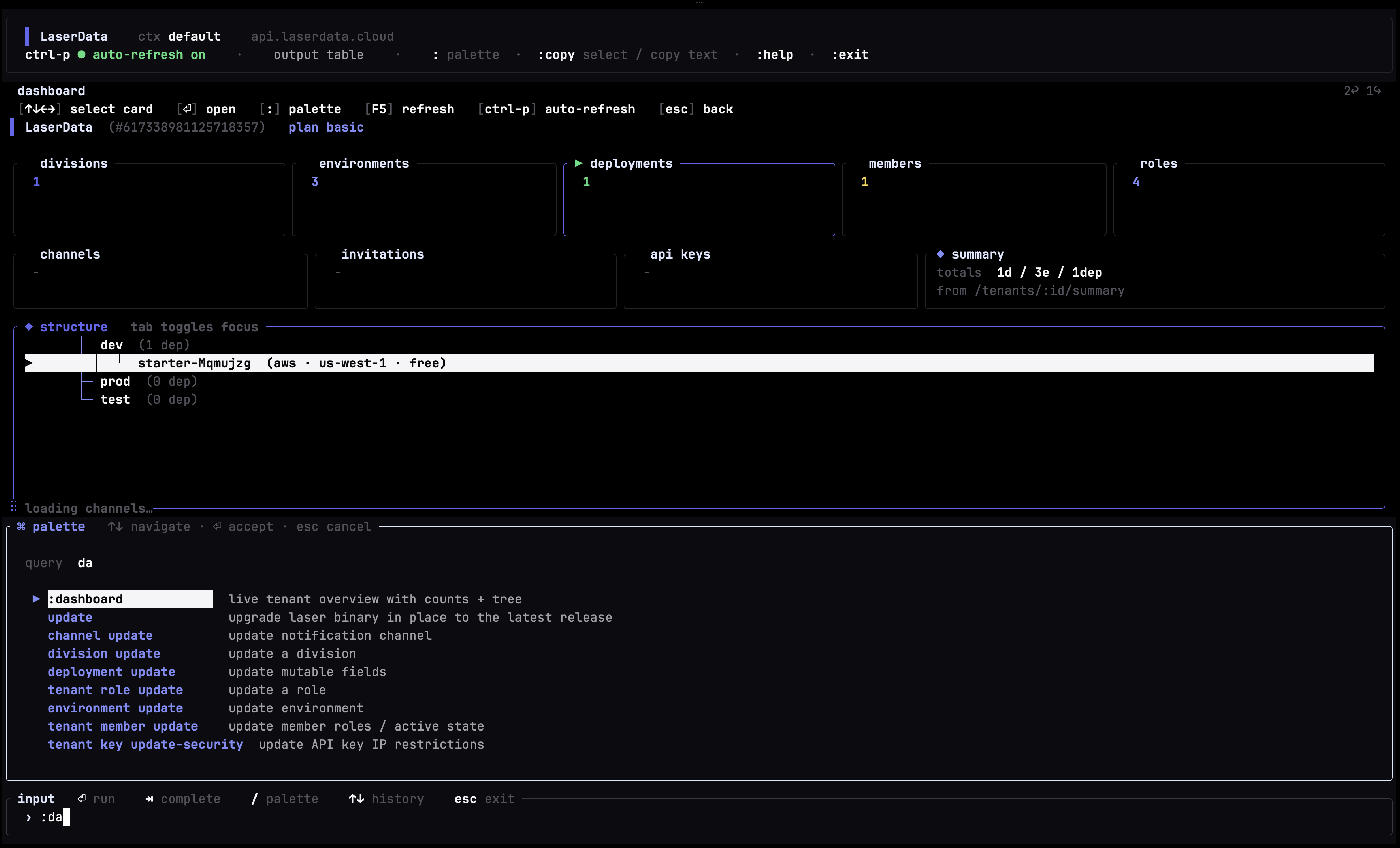Click live tenant overview description text
Screen dimensions: 1400x848
click(375, 599)
